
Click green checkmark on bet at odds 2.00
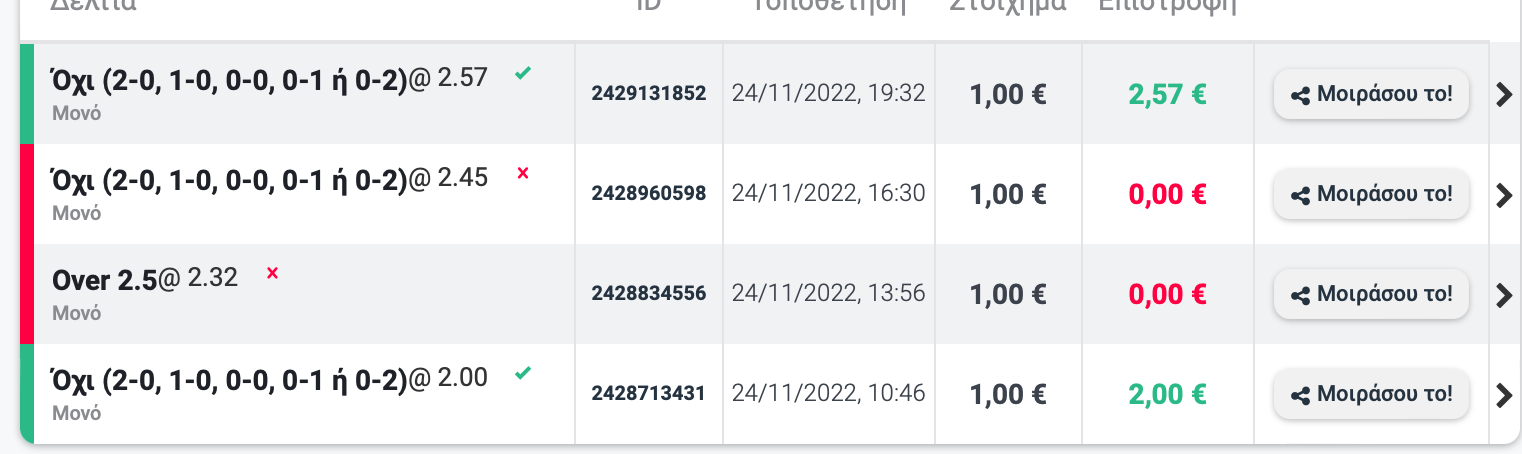tap(522, 373)
